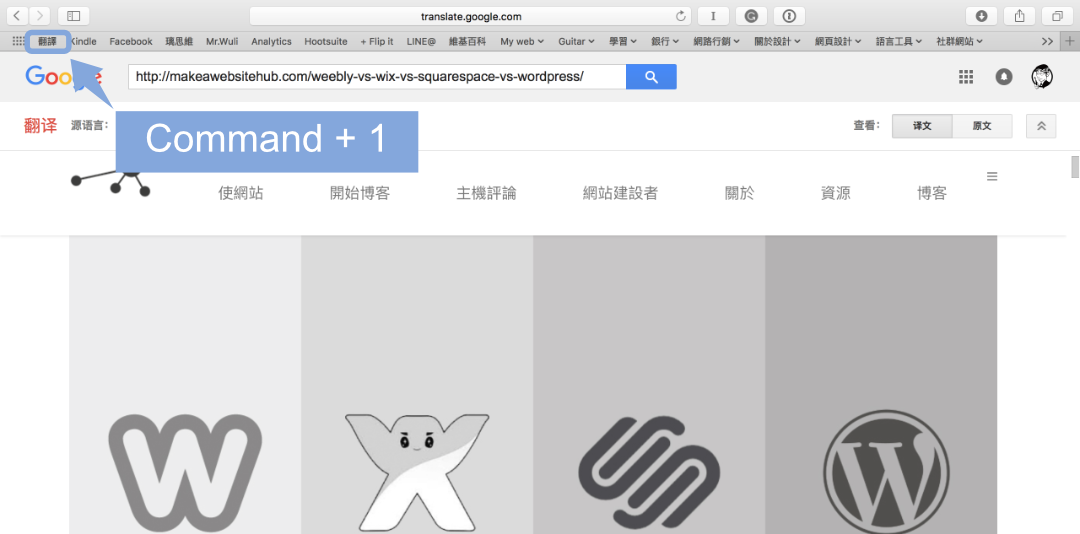
Task: Open the Analytics bookmark
Action: [271, 41]
